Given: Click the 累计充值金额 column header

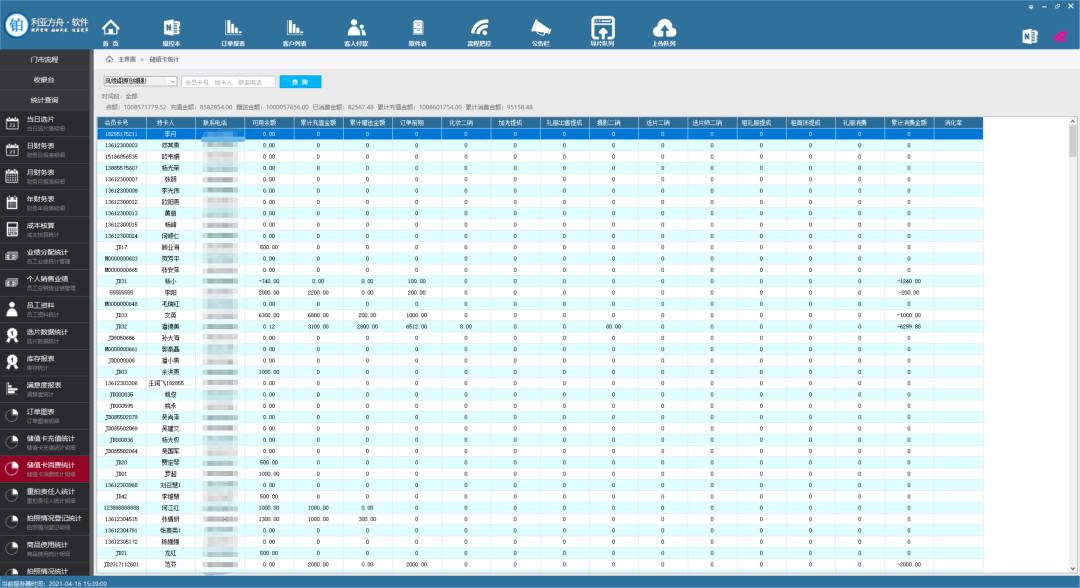Looking at the screenshot, I should coord(318,123).
